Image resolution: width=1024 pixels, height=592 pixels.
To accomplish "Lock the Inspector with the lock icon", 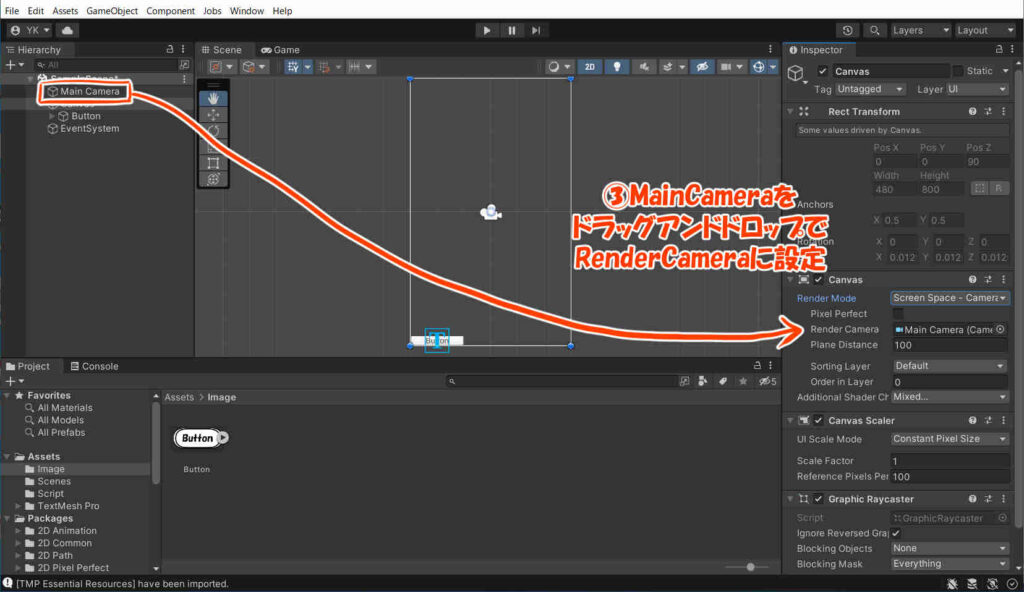I will pyautogui.click(x=999, y=50).
